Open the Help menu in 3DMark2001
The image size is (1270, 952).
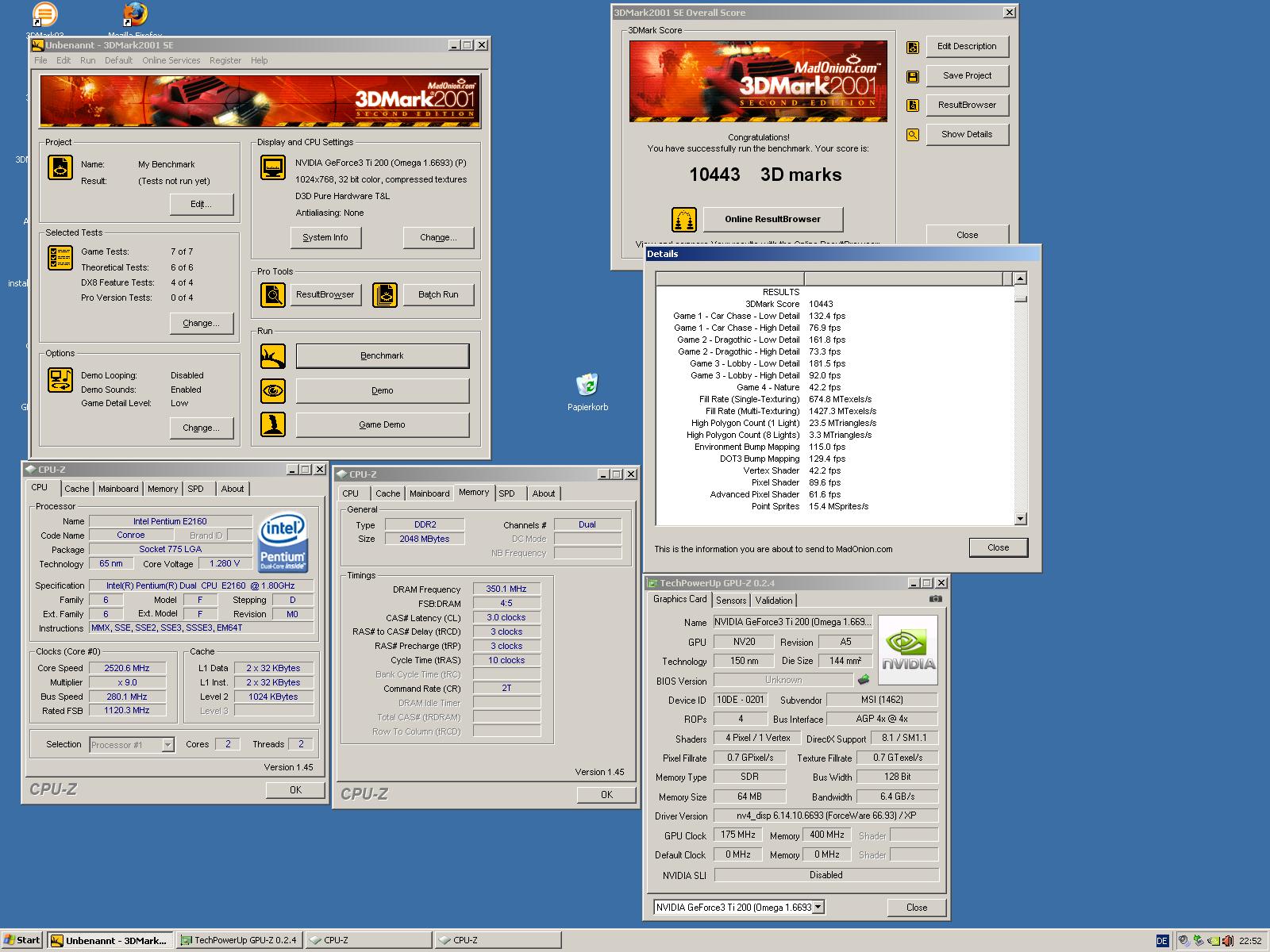(260, 60)
